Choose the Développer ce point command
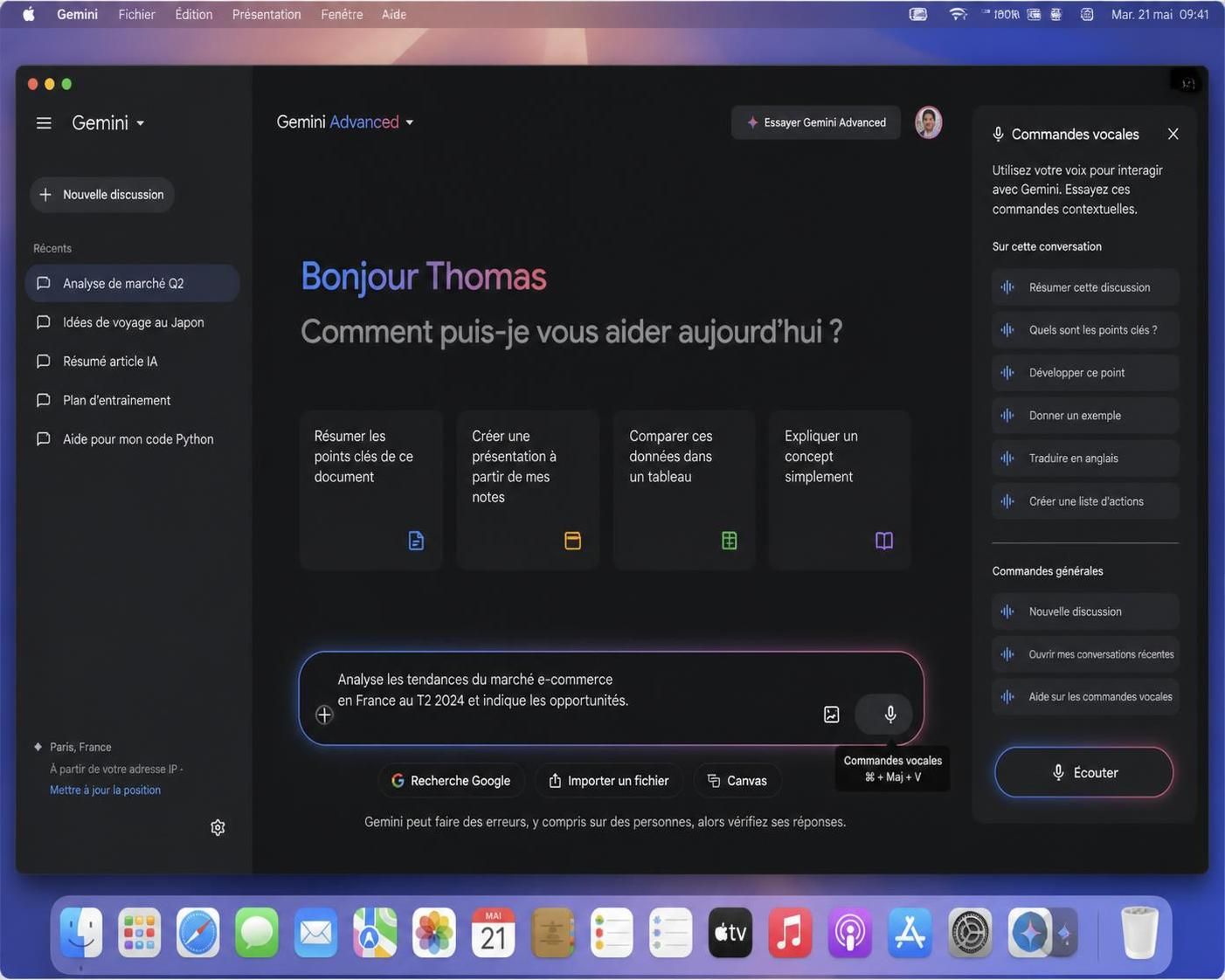This screenshot has width=1225, height=980. [1085, 373]
